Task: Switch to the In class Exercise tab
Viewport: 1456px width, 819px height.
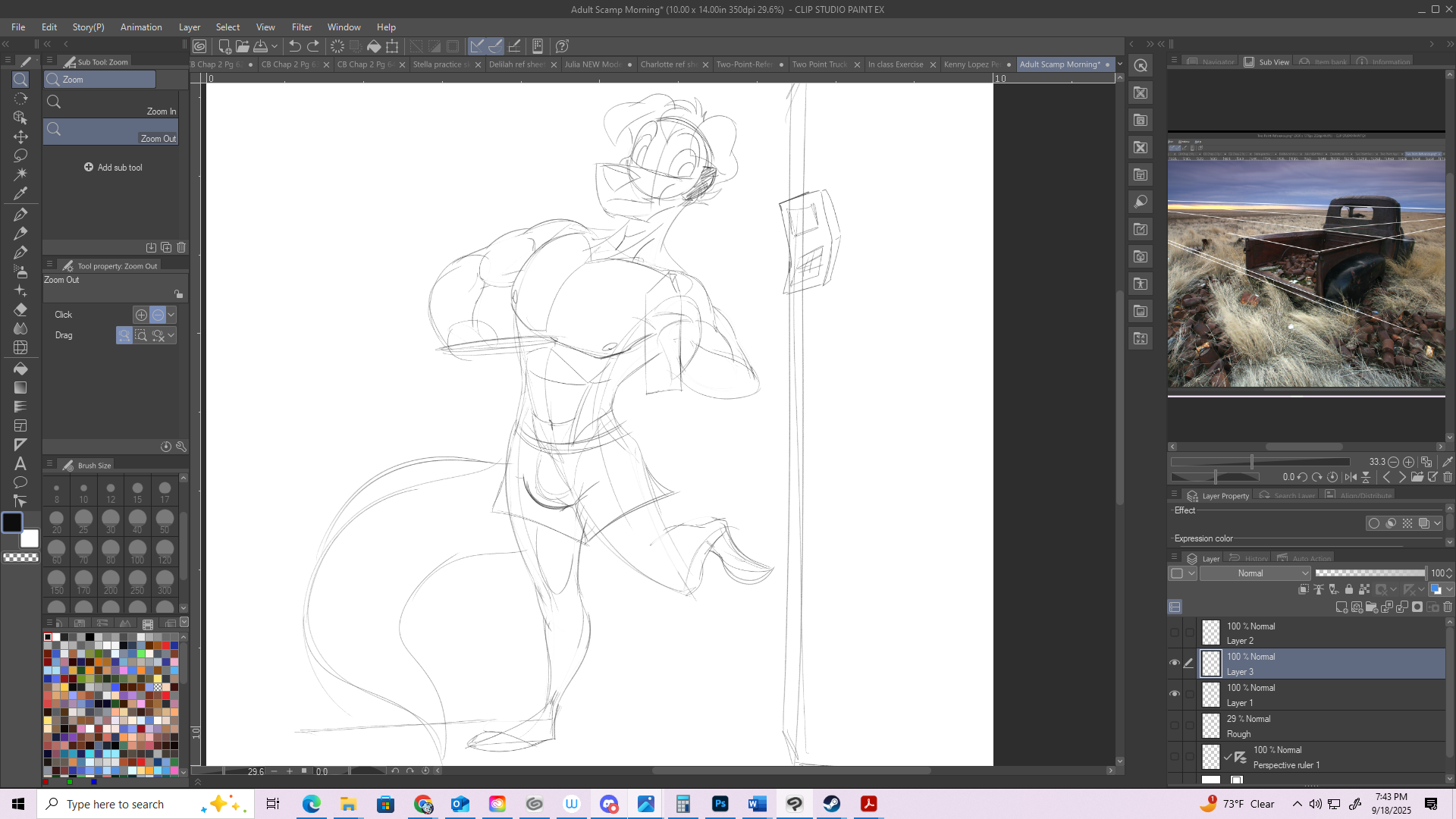Action: [x=896, y=64]
